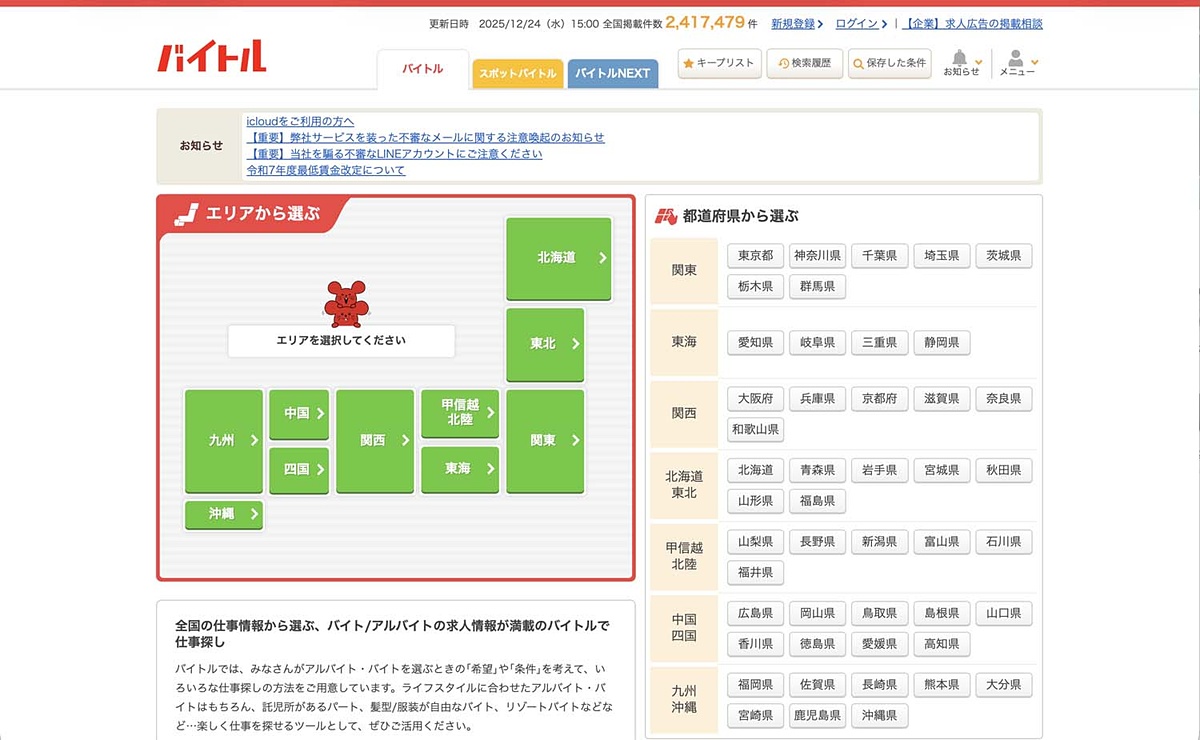1200x740 pixels.
Task: Click the バイトル logo
Action: tap(211, 56)
